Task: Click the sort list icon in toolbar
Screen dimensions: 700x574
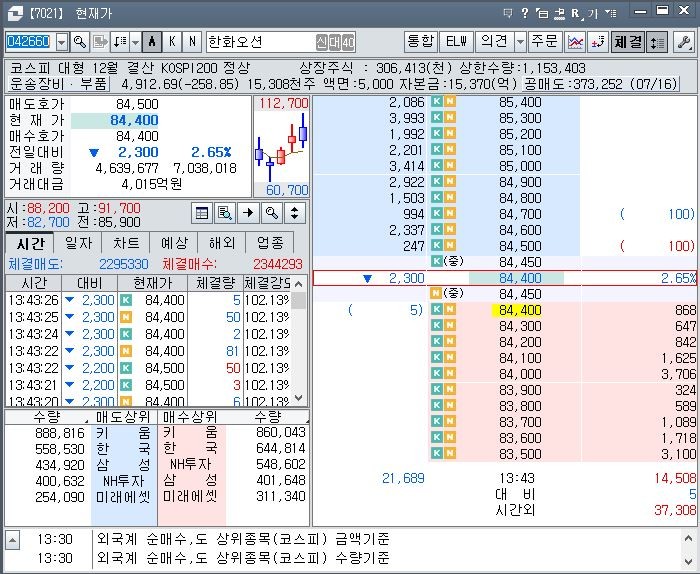Action: click(x=120, y=42)
